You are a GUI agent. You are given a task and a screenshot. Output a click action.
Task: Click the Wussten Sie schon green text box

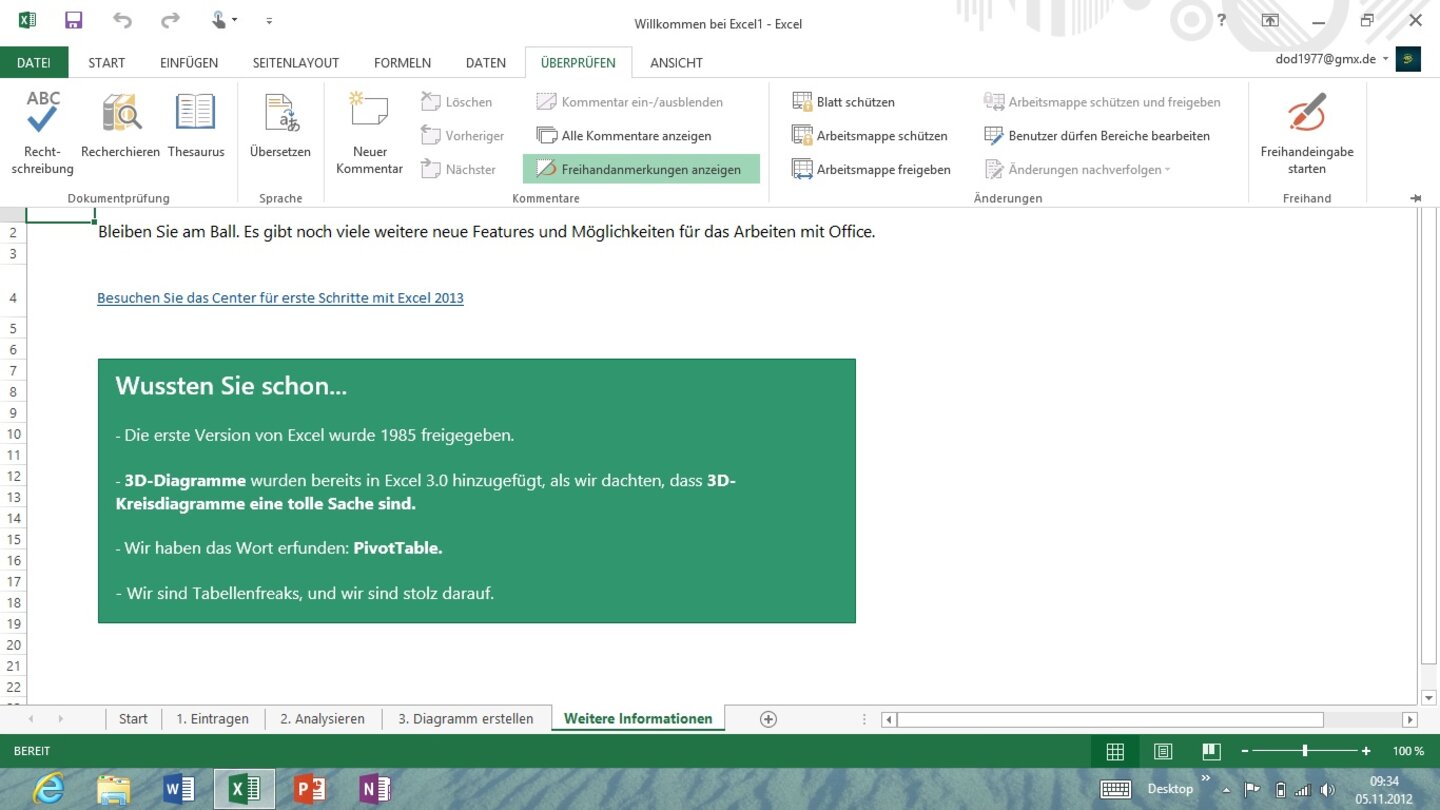[x=476, y=491]
